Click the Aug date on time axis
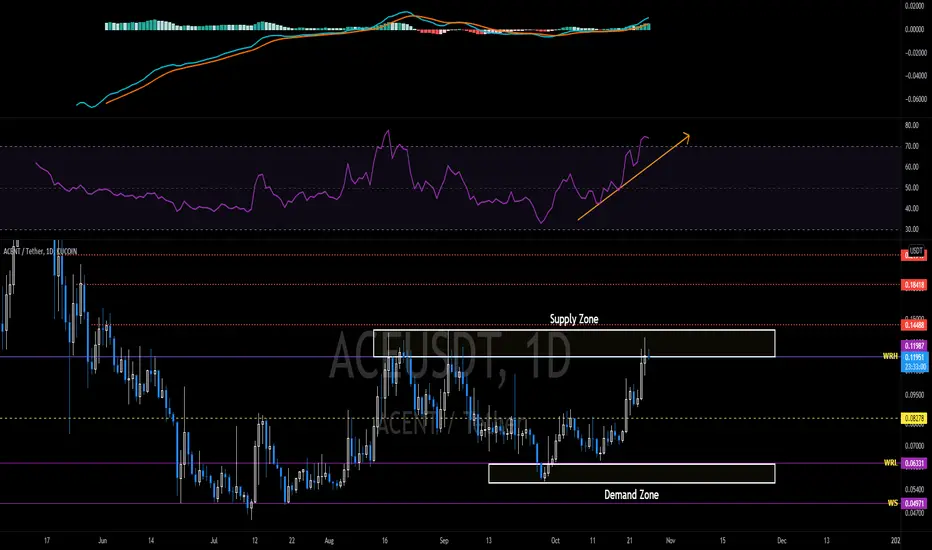 329,540
